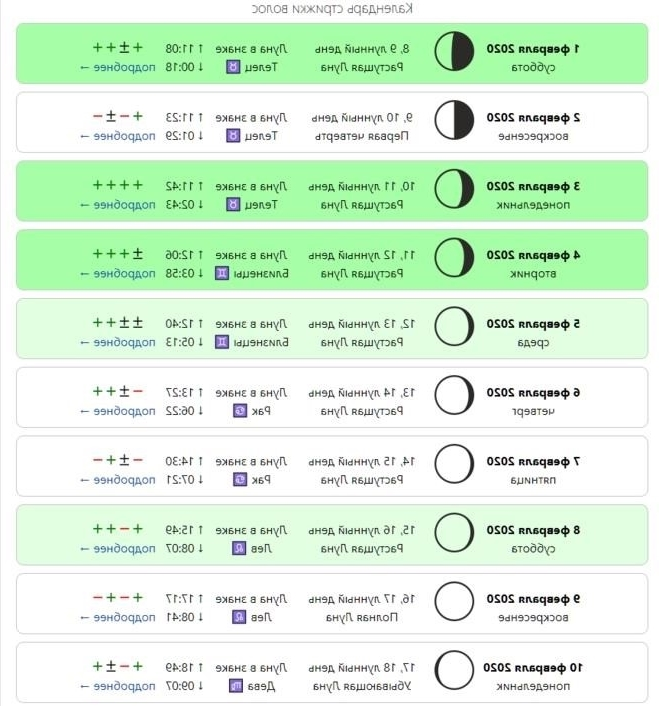Follow the подробнее link for 10 февраля 2020
The image size is (659, 706).
click(118, 686)
